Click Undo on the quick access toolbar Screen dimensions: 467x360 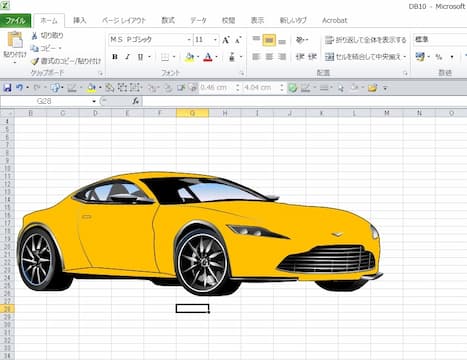click(x=20, y=88)
